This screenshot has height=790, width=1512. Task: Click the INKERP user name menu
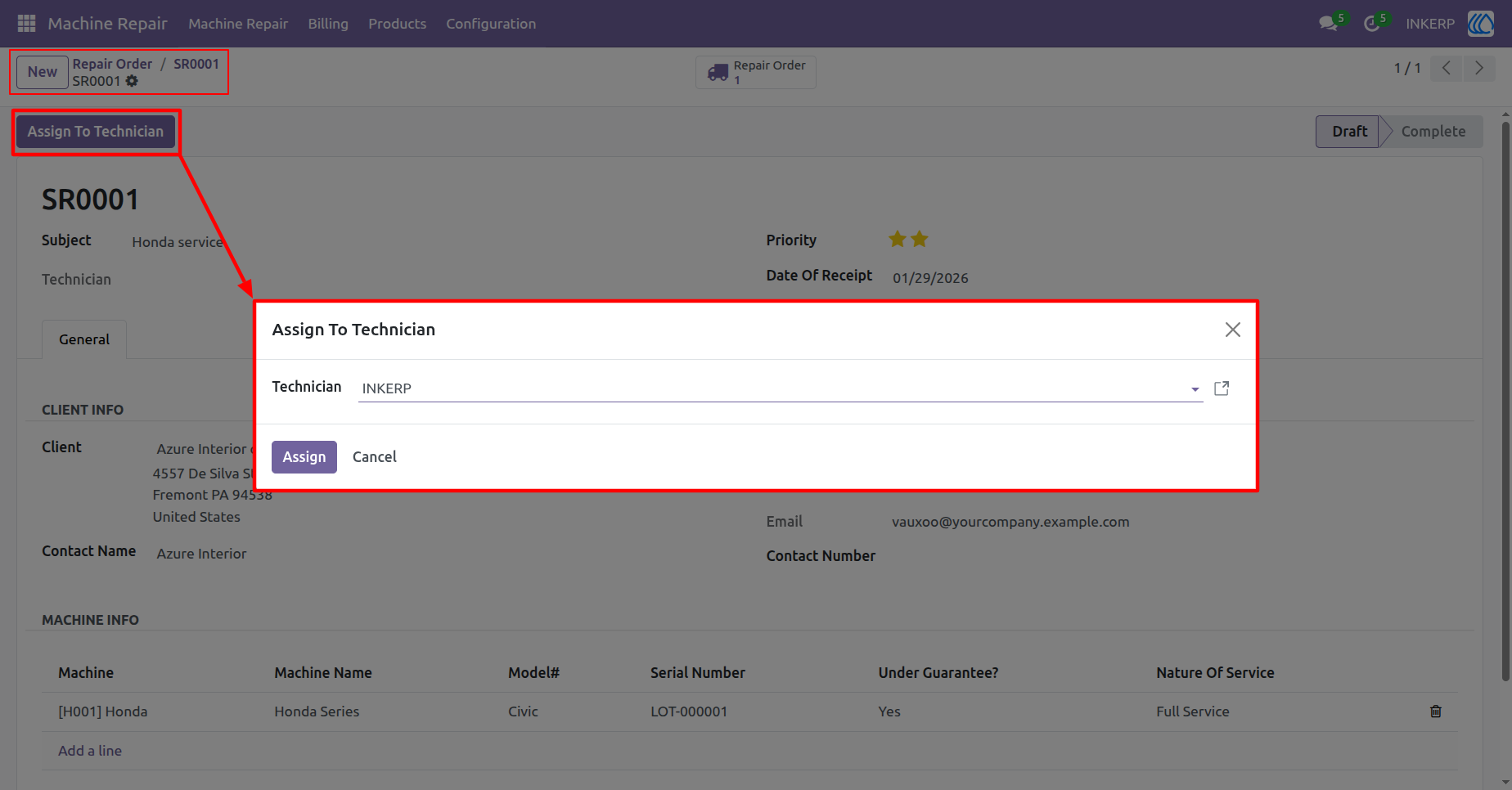tap(1430, 24)
